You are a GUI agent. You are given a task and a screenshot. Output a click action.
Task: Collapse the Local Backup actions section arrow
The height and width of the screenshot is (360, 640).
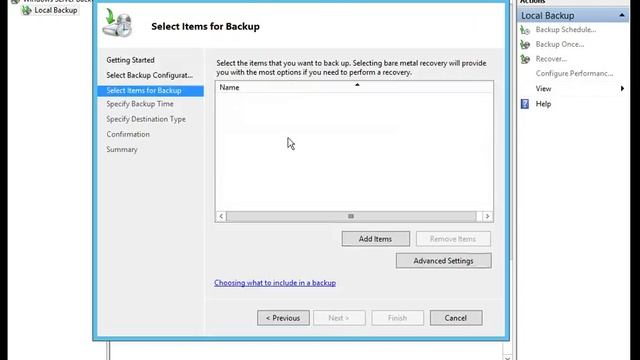pyautogui.click(x=622, y=16)
